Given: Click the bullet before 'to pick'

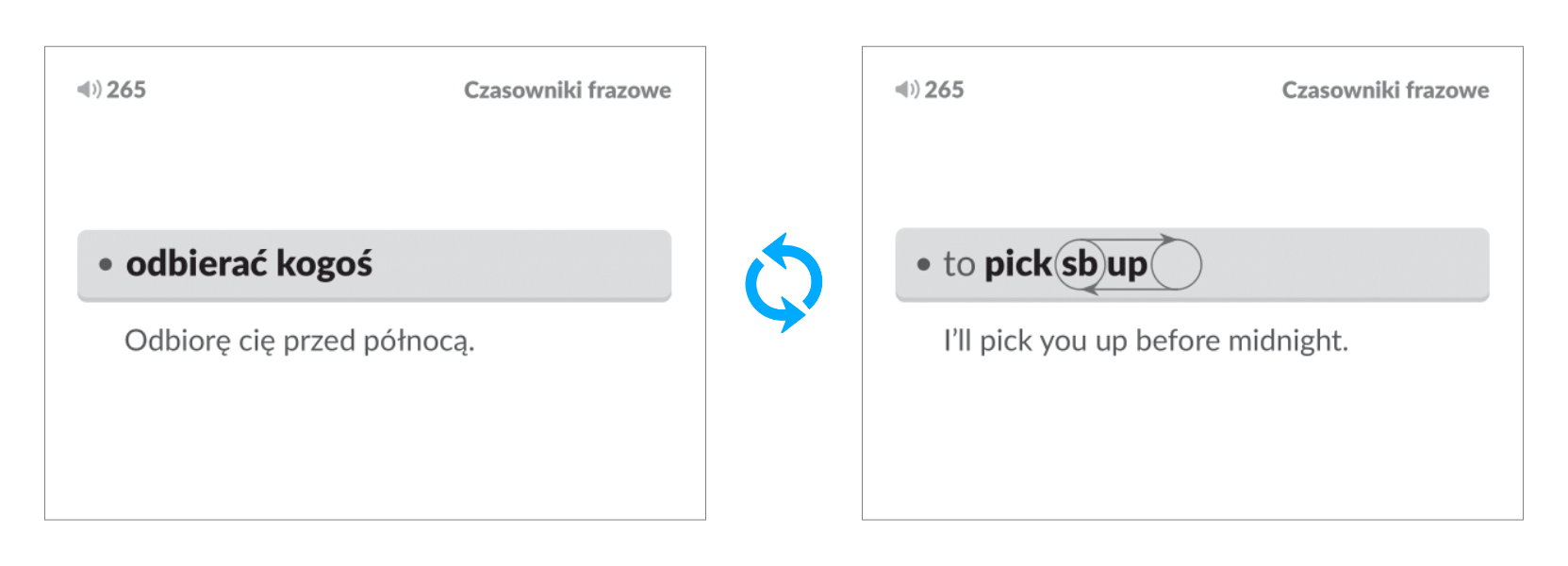Looking at the screenshot, I should pos(923,265).
